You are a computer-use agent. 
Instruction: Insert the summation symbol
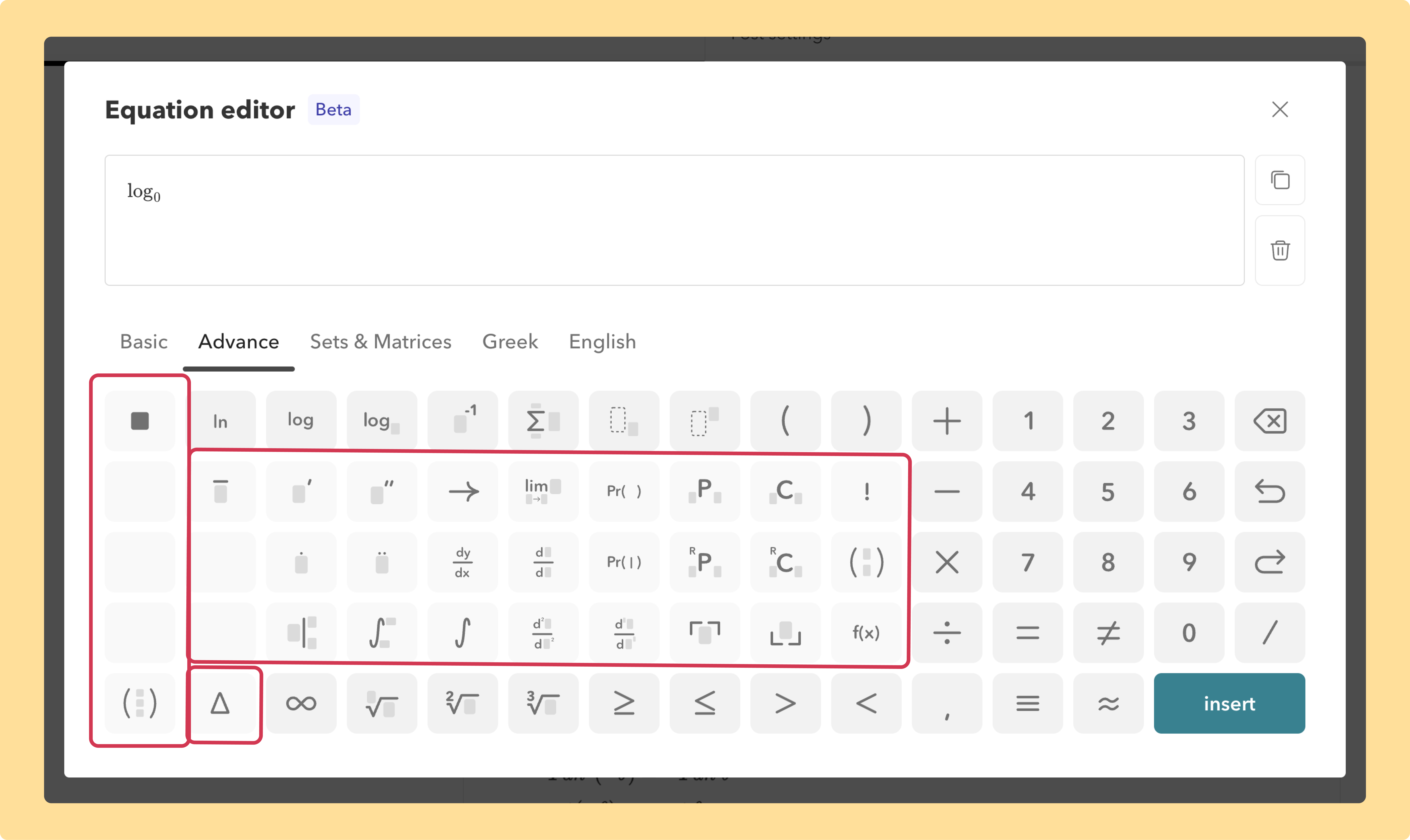tap(543, 420)
